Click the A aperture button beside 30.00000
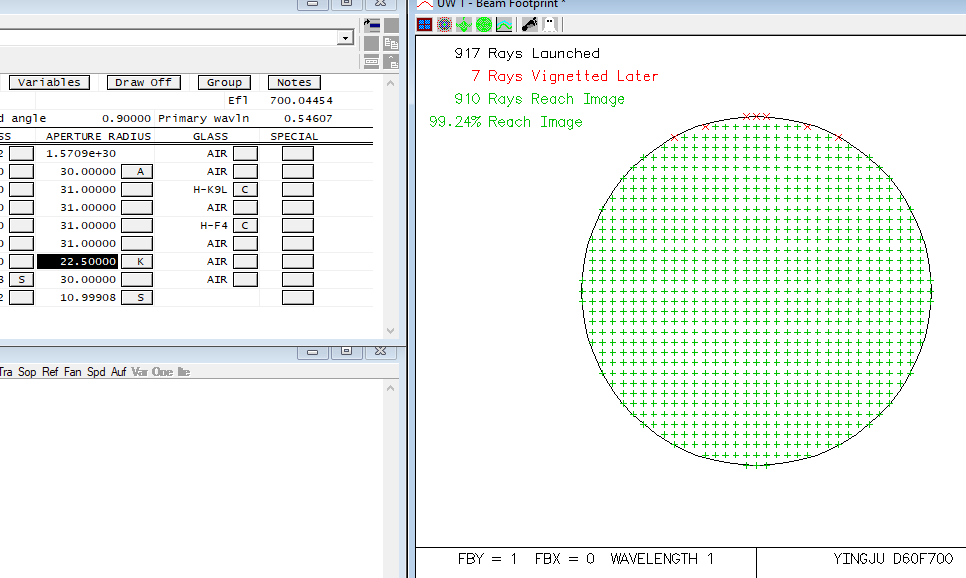This screenshot has height=578, width=966. (137, 171)
